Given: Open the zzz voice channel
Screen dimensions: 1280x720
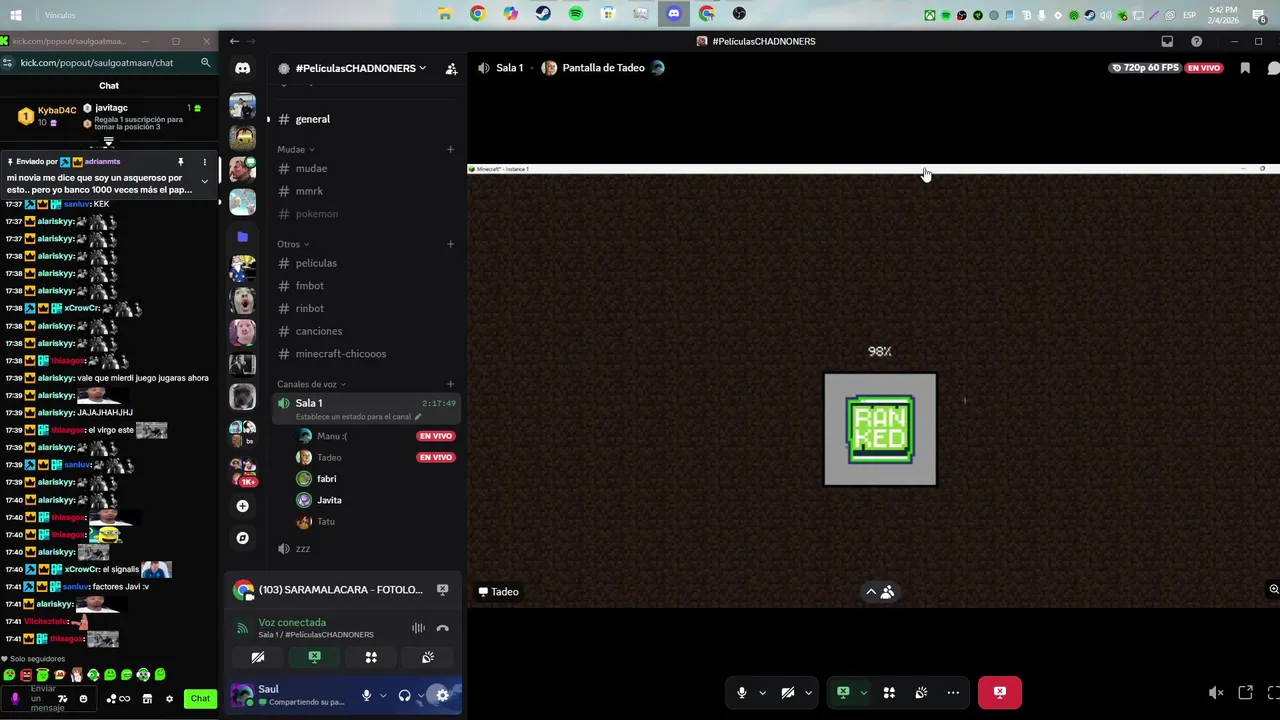Looking at the screenshot, I should coord(365,549).
